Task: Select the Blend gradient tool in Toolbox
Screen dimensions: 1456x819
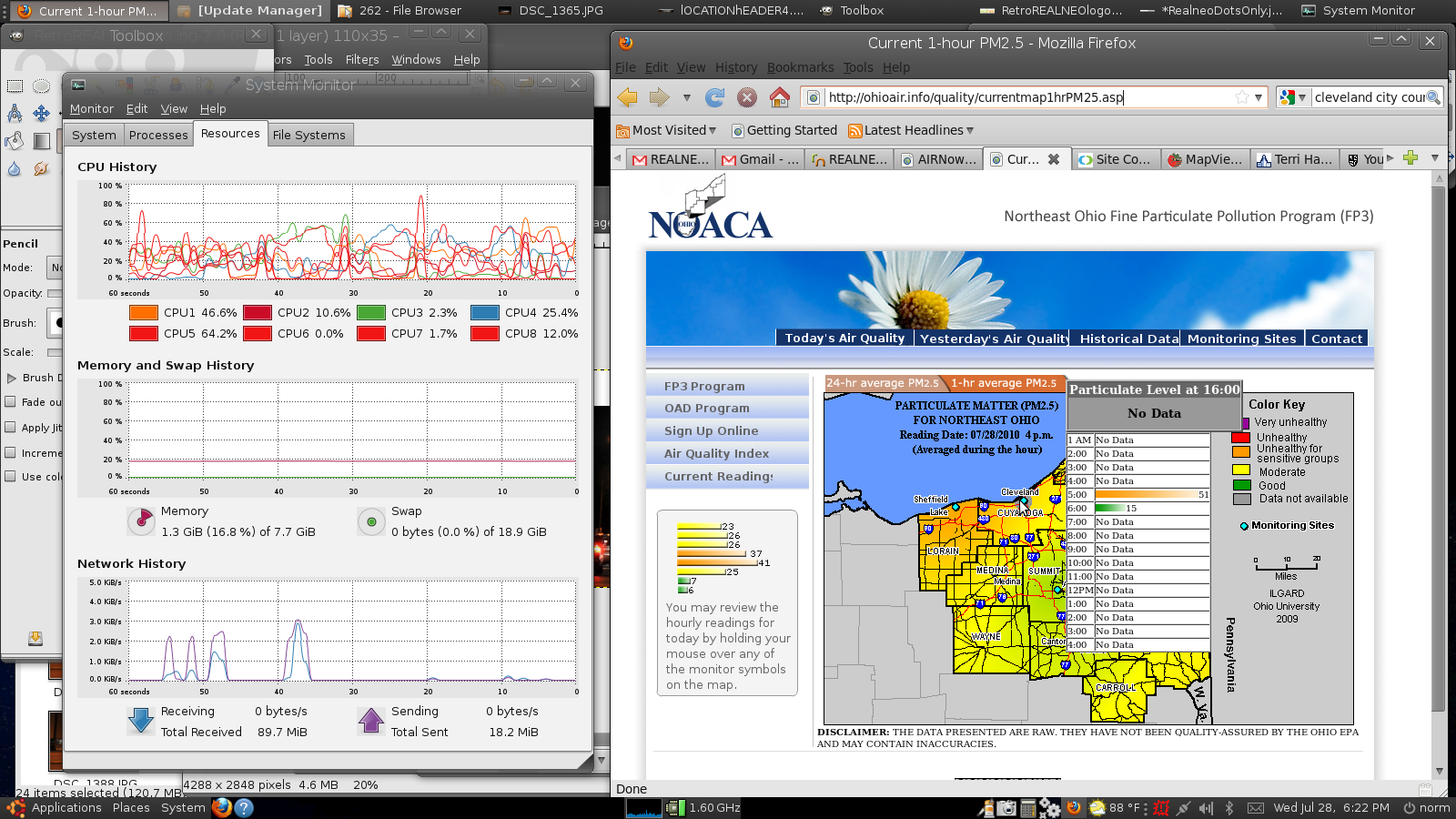Action: pyautogui.click(x=41, y=141)
